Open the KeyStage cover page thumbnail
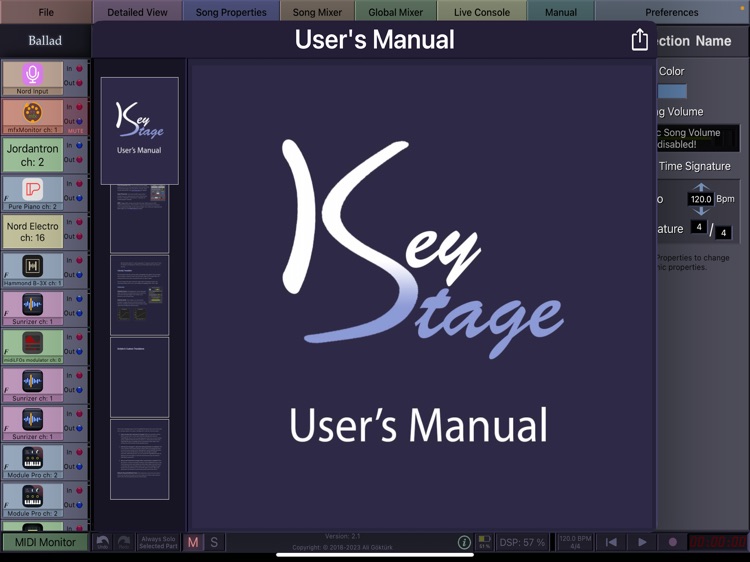Image resolution: width=750 pixels, height=562 pixels. click(140, 131)
